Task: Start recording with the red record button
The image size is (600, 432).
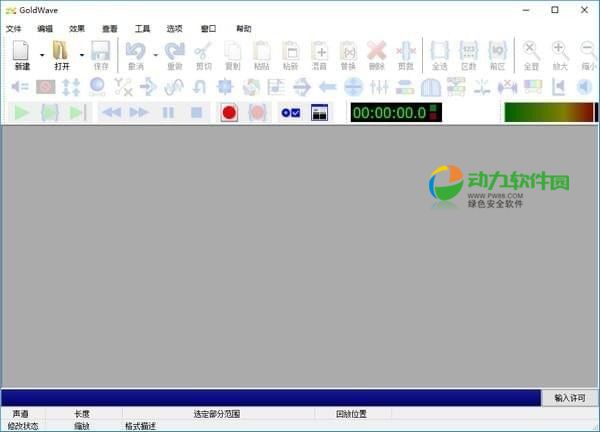Action: coord(229,112)
